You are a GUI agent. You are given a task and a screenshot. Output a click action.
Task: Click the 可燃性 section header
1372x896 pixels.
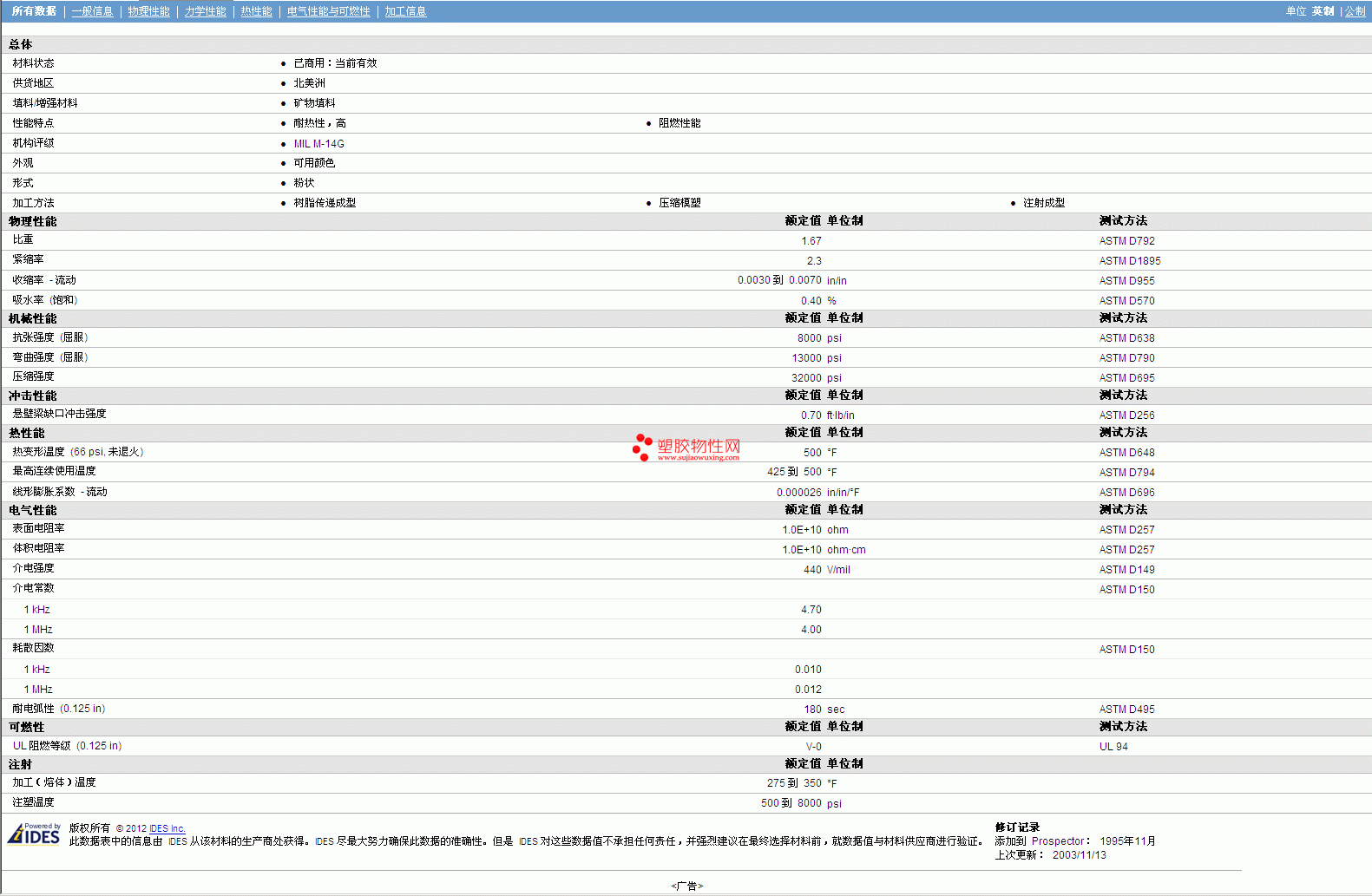click(27, 728)
